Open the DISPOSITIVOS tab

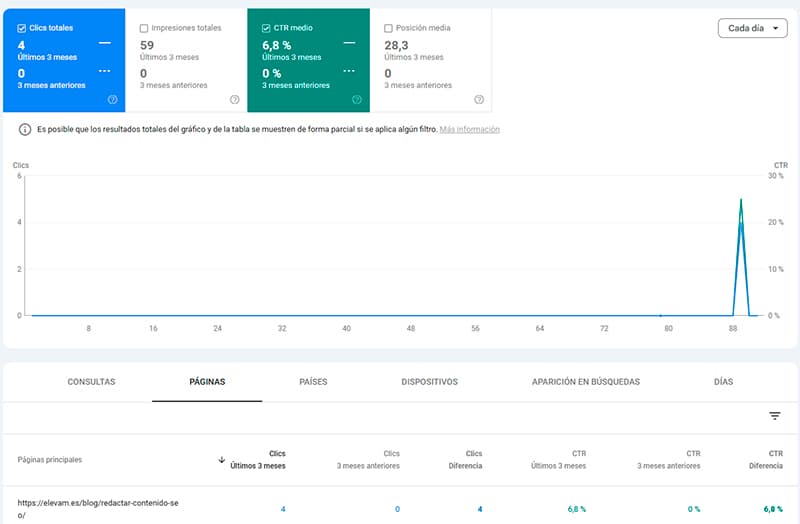(430, 382)
